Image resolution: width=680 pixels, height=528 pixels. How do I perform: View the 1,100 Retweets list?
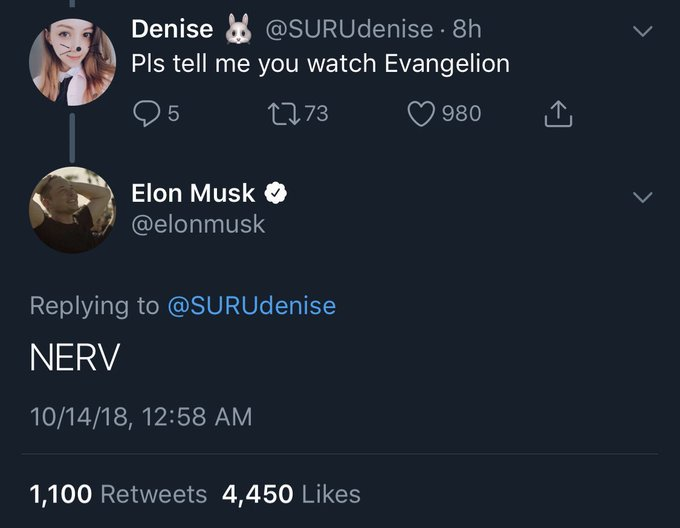118,494
